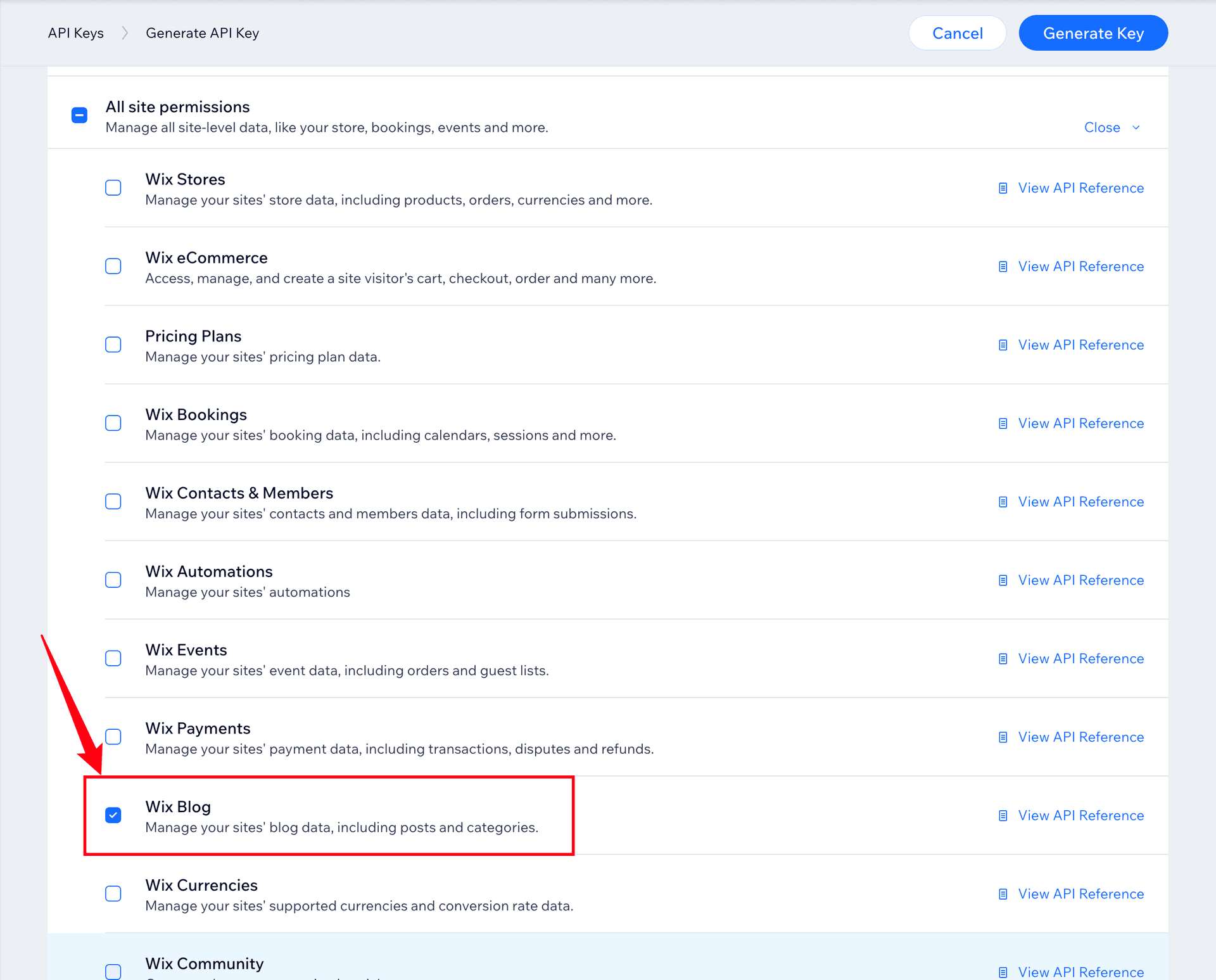Click the document icon beside Wix Events reference
This screenshot has width=1216, height=980.
1003,658
